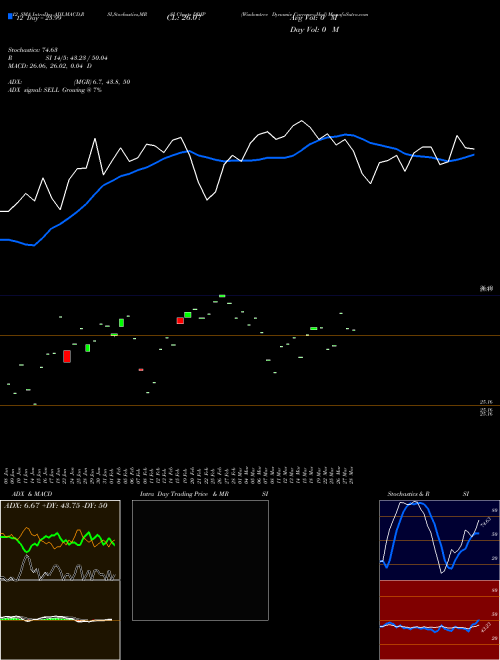Screen dimensions: 500x660
Task: Click the '12 Day = 25.99' legend text
Action: click(x=37, y=18)
